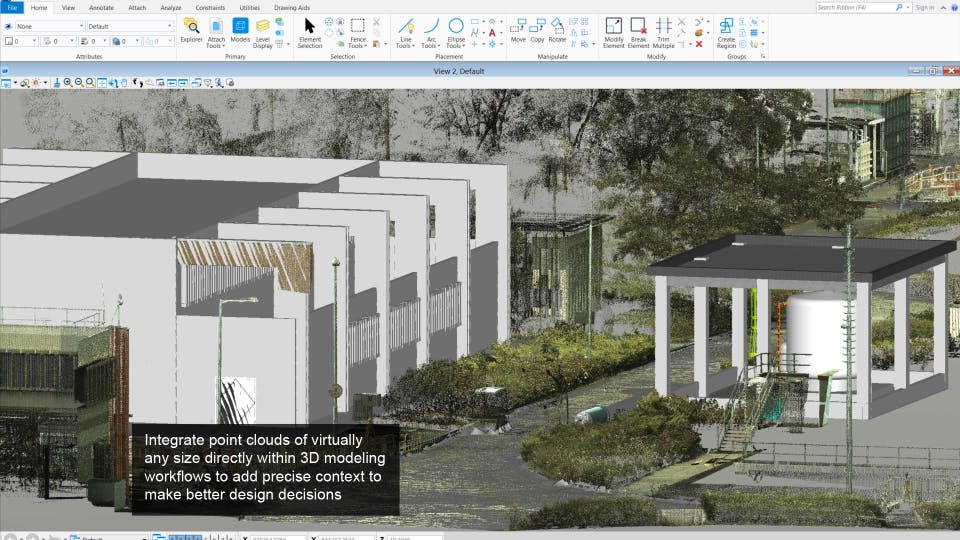Image resolution: width=960 pixels, height=540 pixels.
Task: Click the Copy View icon
Action: pyautogui.click(x=196, y=83)
